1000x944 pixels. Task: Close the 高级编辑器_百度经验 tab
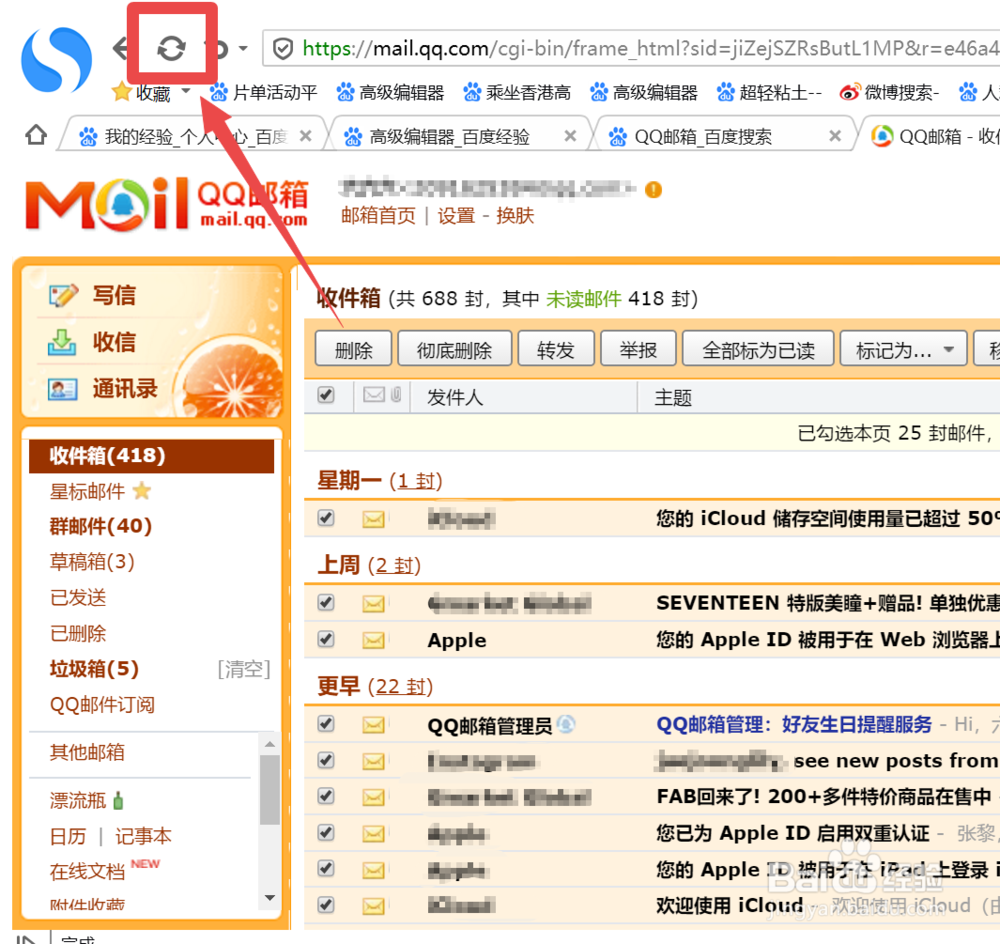pos(570,136)
